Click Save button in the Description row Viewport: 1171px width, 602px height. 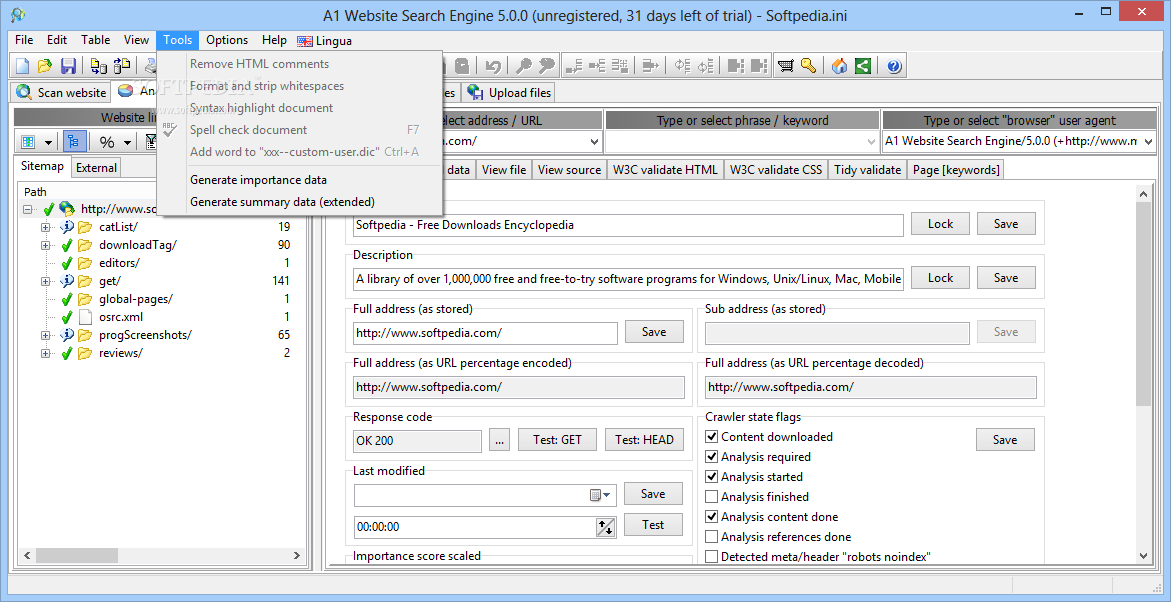point(1005,278)
